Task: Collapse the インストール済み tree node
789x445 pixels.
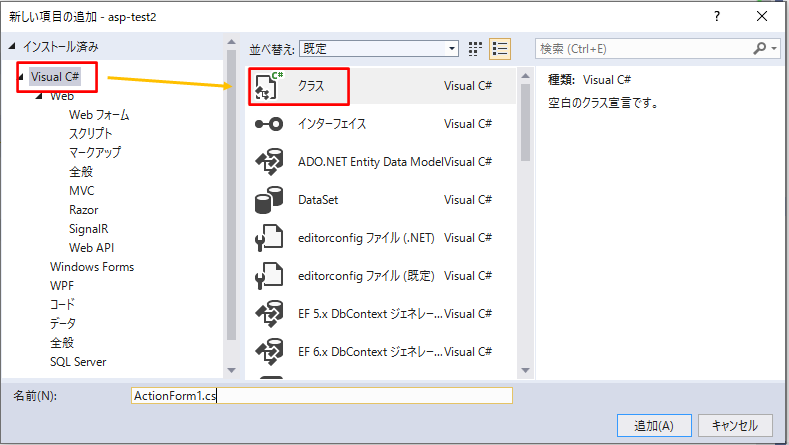Action: click(12, 46)
